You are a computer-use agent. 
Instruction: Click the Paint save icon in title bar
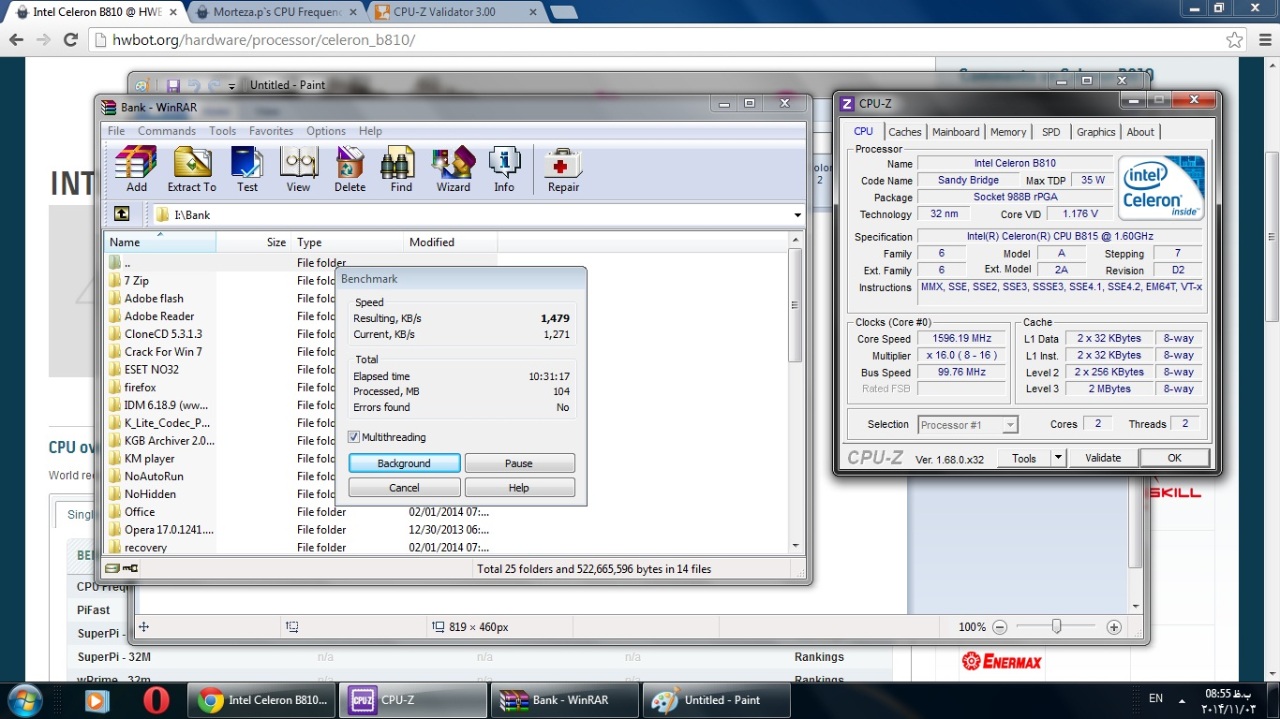pos(173,86)
